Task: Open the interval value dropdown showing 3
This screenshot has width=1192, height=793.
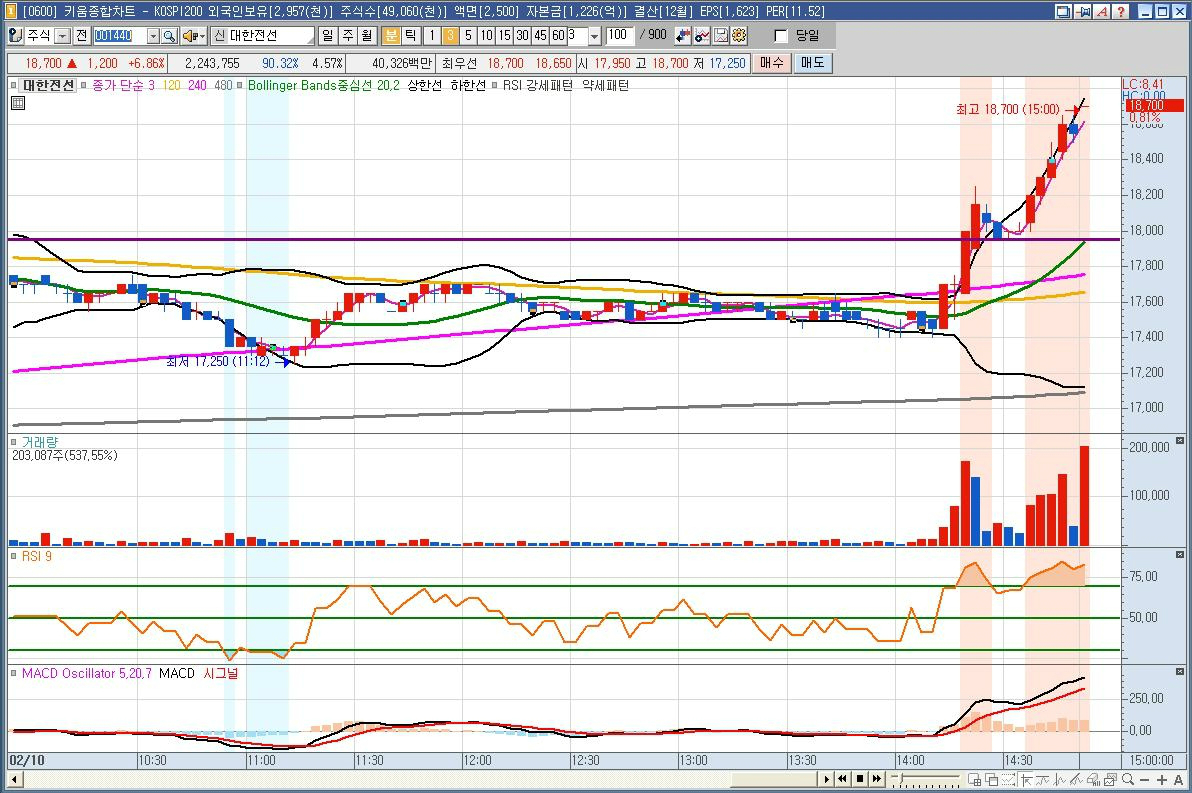Action: [594, 36]
